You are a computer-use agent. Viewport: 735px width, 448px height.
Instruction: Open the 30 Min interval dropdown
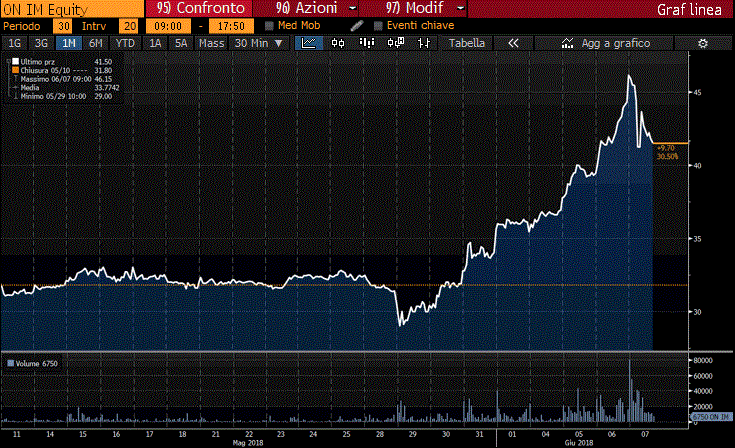(259, 43)
